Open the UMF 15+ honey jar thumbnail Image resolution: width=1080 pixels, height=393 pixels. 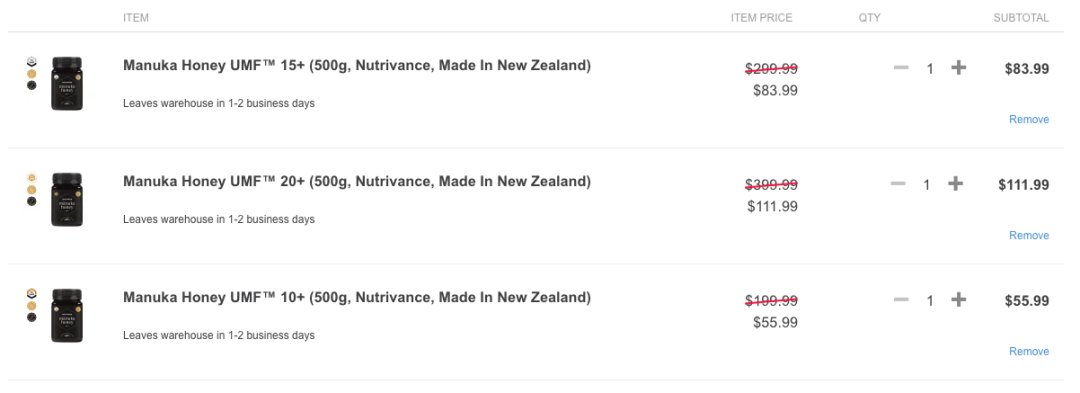click(67, 83)
